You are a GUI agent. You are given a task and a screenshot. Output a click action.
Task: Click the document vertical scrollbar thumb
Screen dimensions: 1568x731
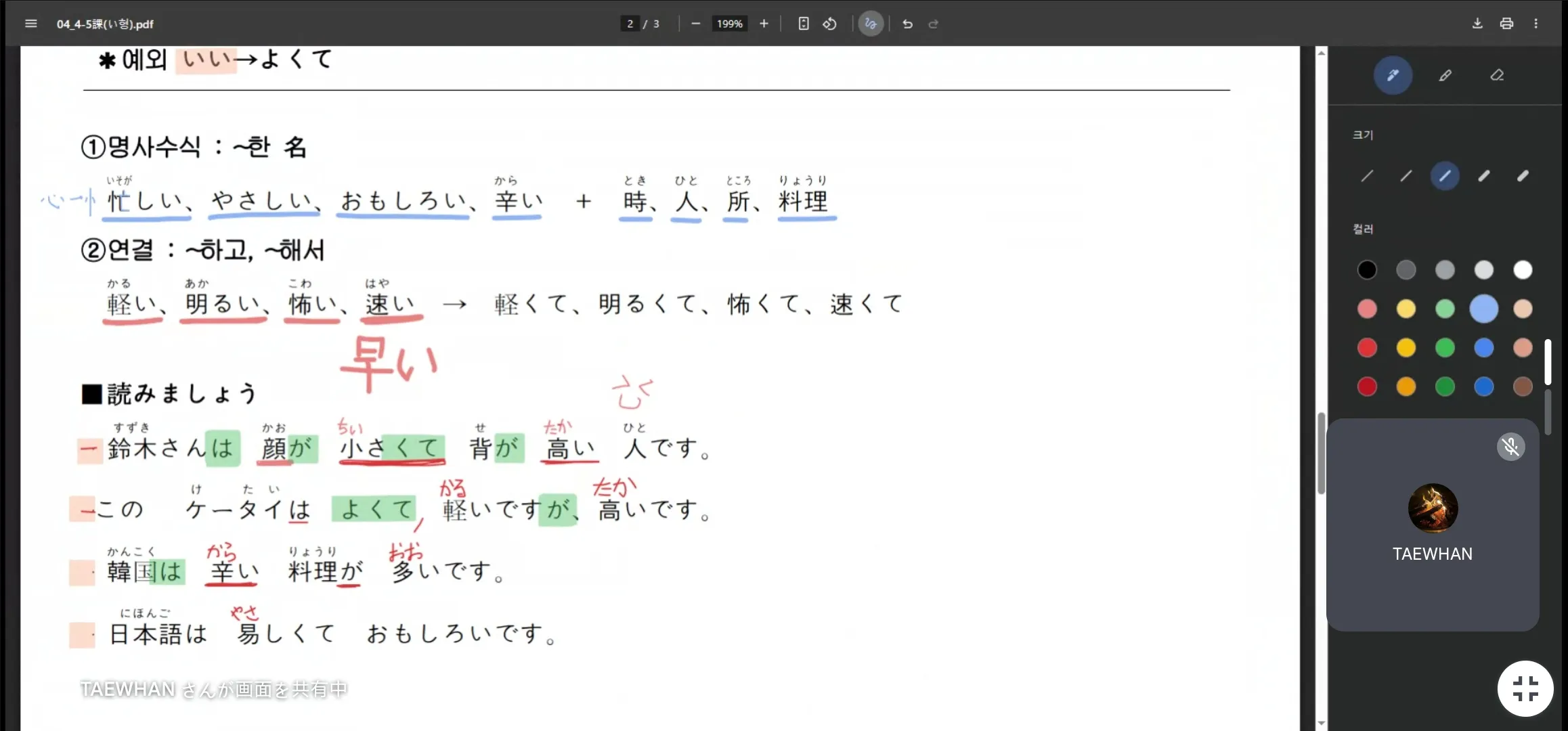[x=1321, y=453]
